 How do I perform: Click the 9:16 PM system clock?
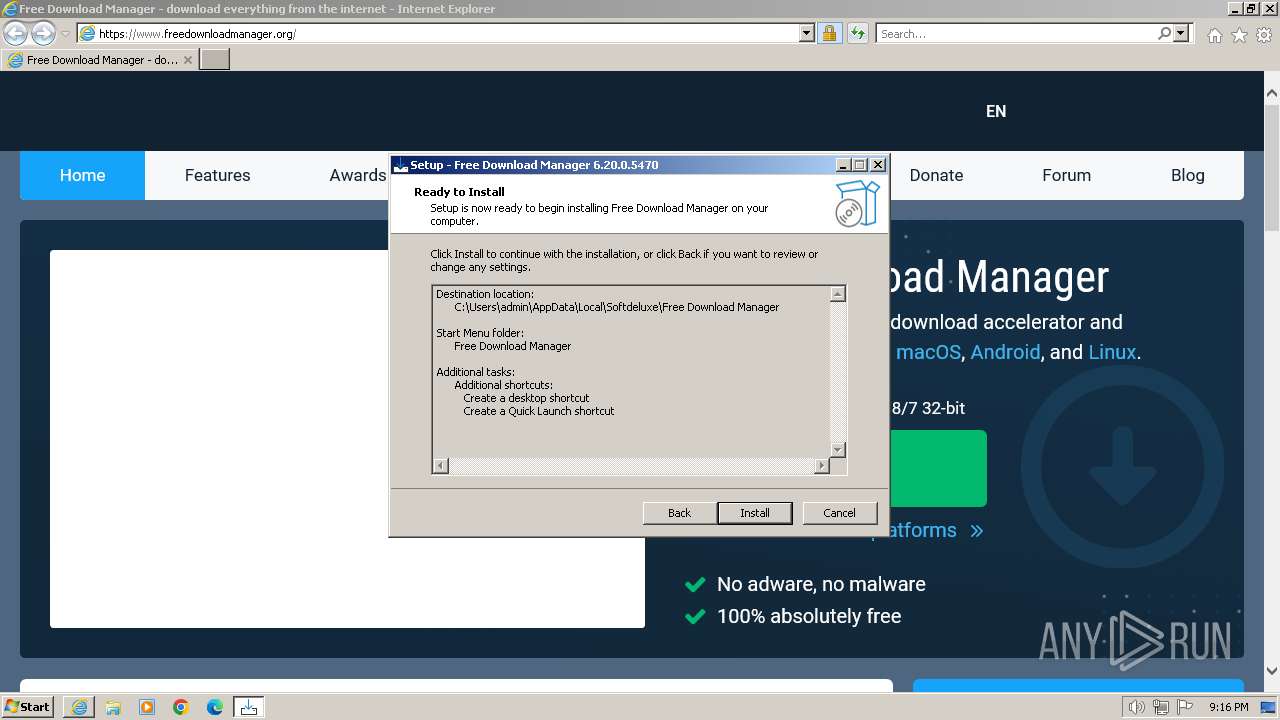(x=1228, y=707)
